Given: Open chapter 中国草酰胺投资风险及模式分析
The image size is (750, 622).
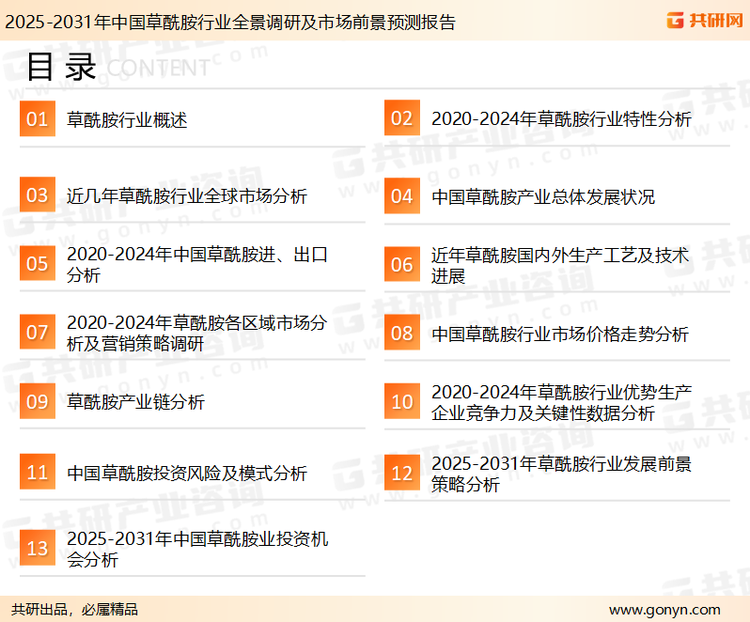Looking at the screenshot, I should click(187, 473).
